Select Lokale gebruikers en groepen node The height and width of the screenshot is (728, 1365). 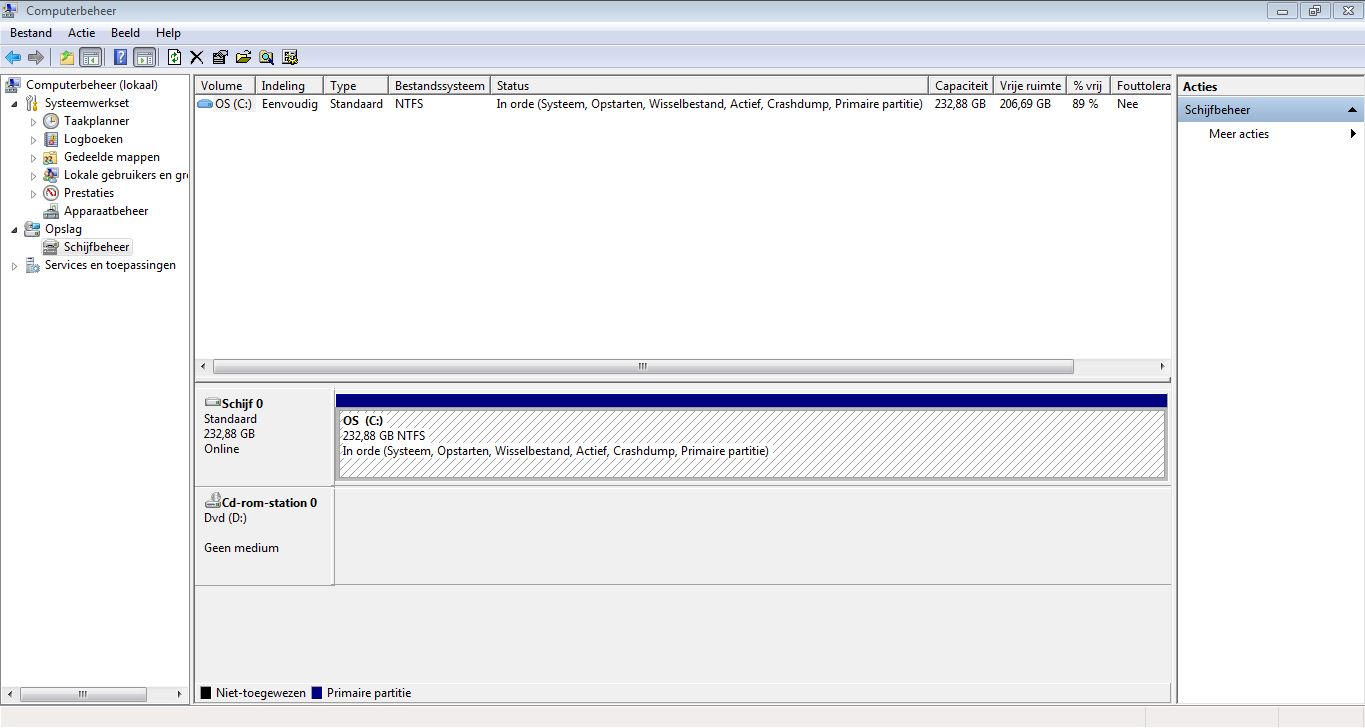click(125, 175)
